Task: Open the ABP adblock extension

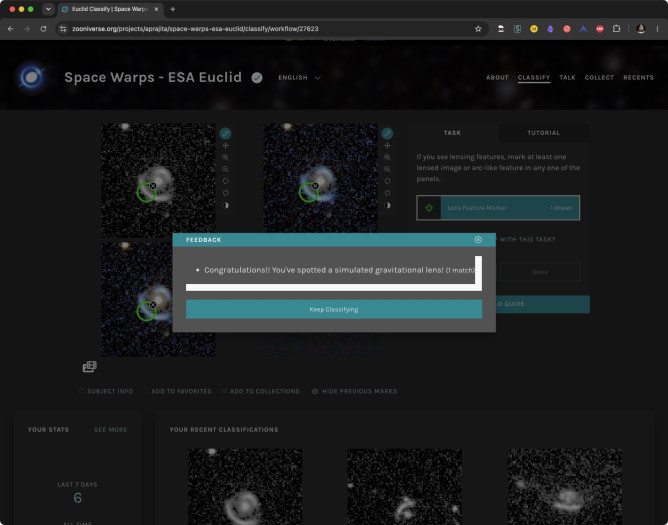Action: pyautogui.click(x=600, y=29)
